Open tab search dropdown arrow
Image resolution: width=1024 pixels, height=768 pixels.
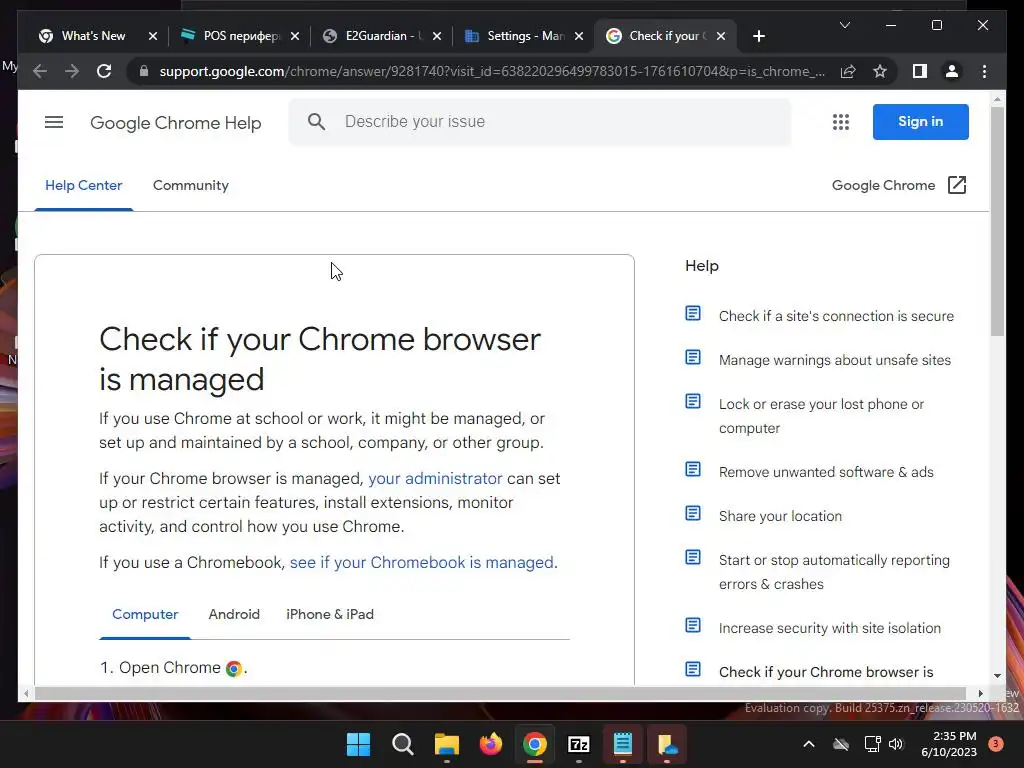844,25
